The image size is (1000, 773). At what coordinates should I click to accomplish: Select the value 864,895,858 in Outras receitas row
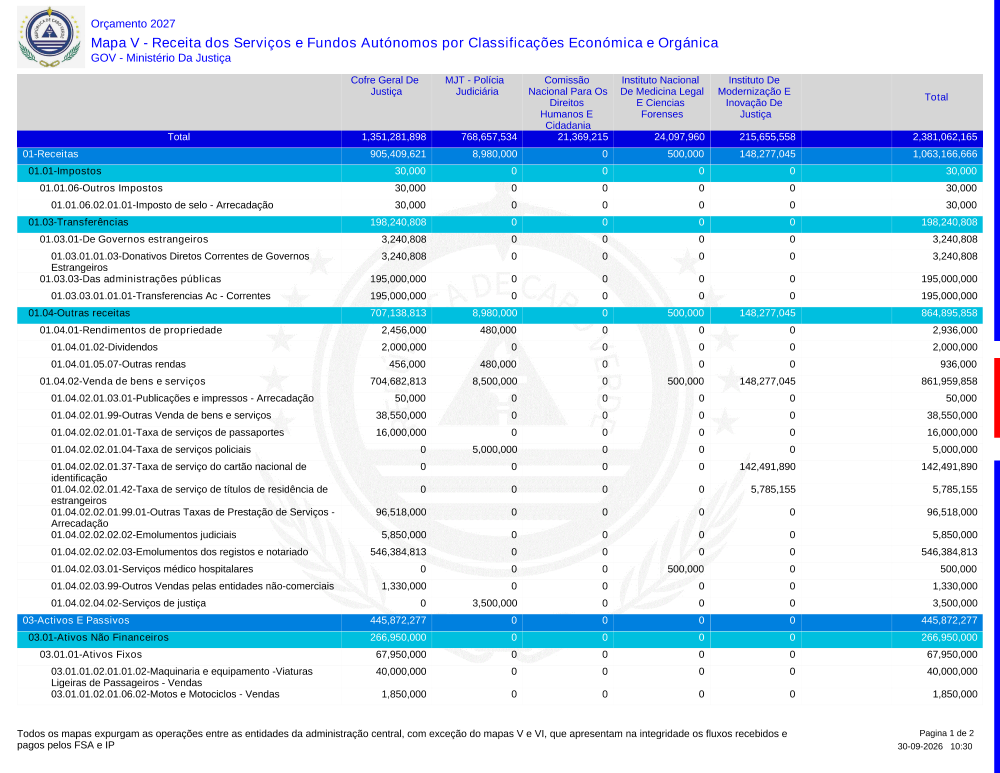tap(949, 313)
